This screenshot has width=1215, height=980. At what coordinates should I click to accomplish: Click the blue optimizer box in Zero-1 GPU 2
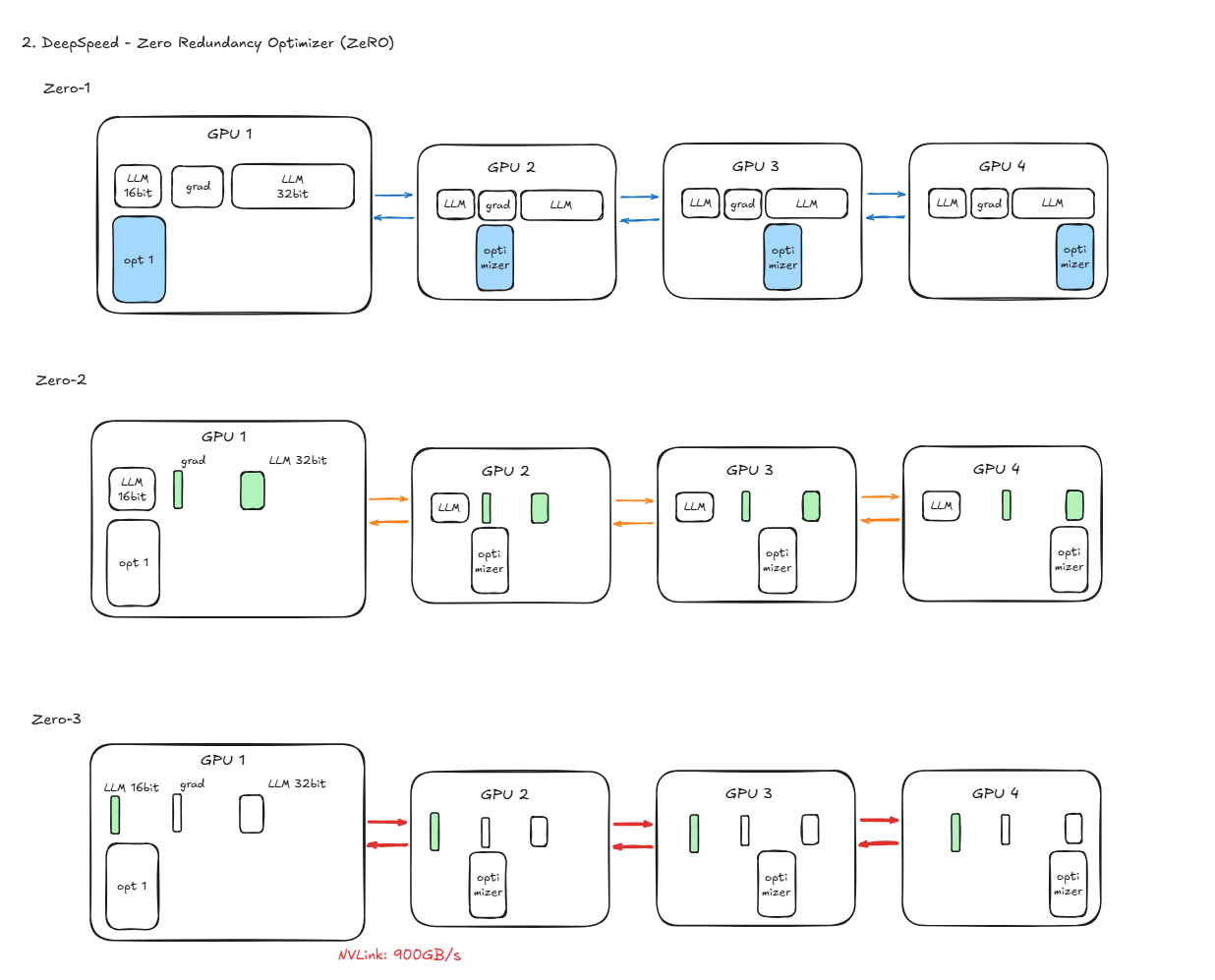tap(494, 258)
